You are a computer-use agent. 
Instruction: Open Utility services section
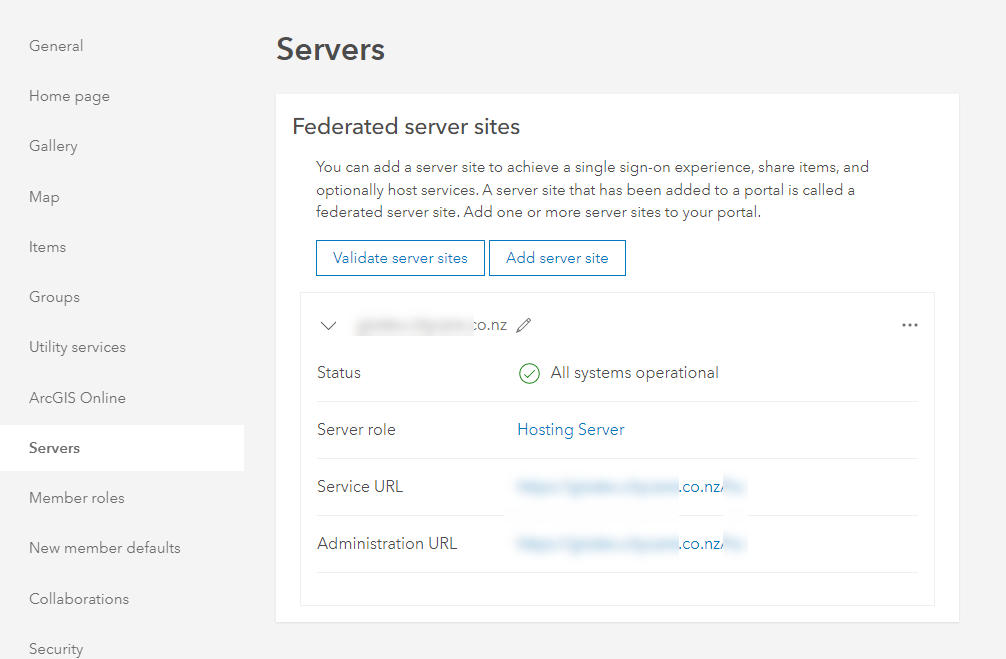point(77,347)
